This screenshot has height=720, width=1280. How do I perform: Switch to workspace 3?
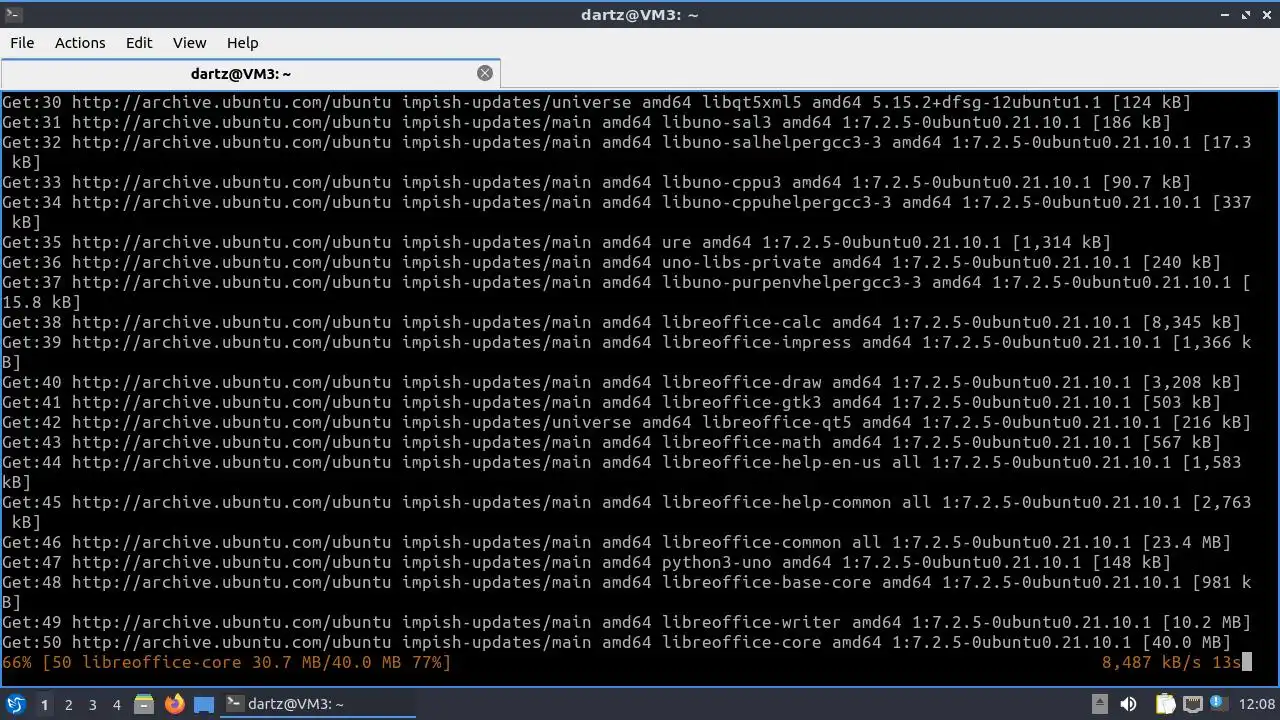(92, 705)
